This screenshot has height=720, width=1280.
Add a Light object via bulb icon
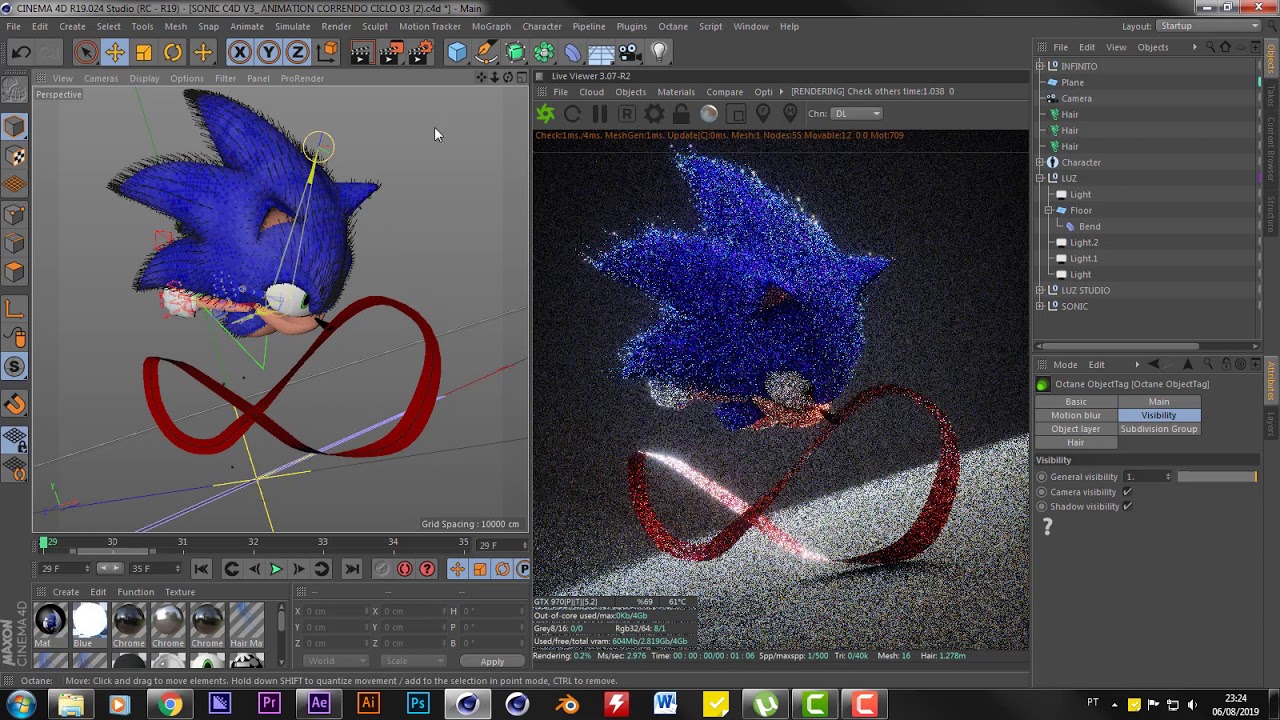659,52
